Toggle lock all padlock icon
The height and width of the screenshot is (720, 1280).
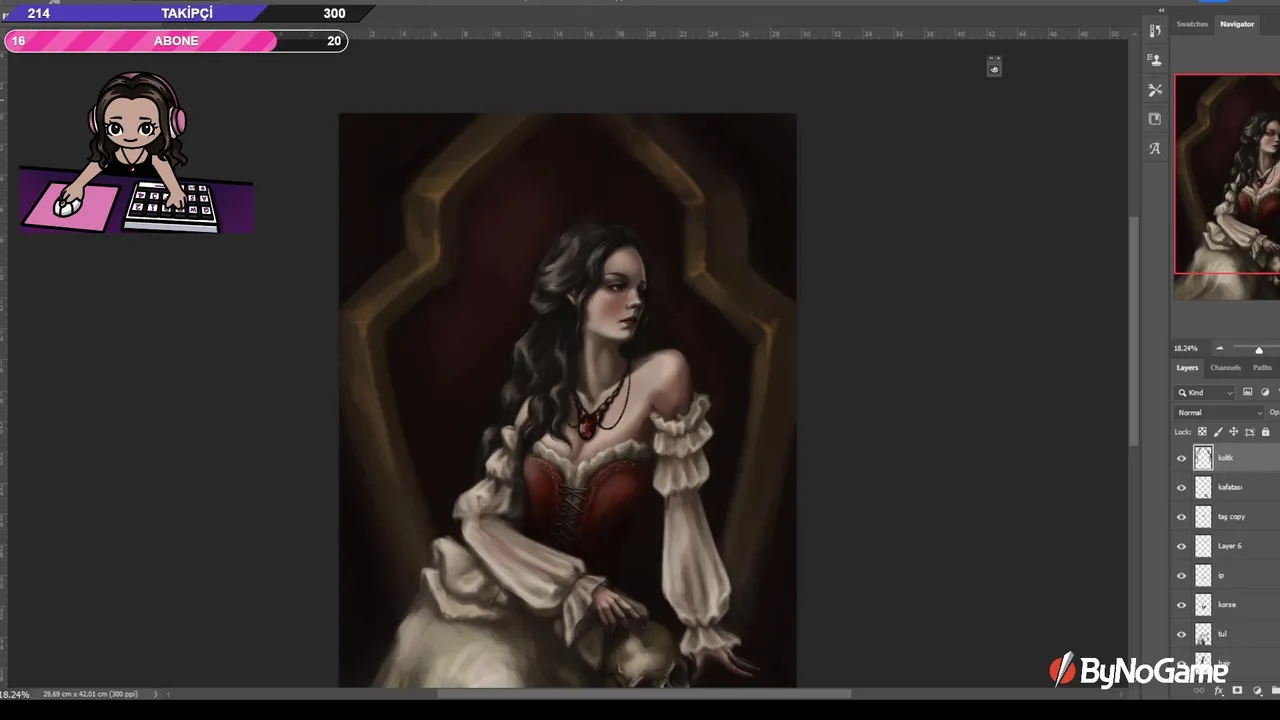(1265, 432)
